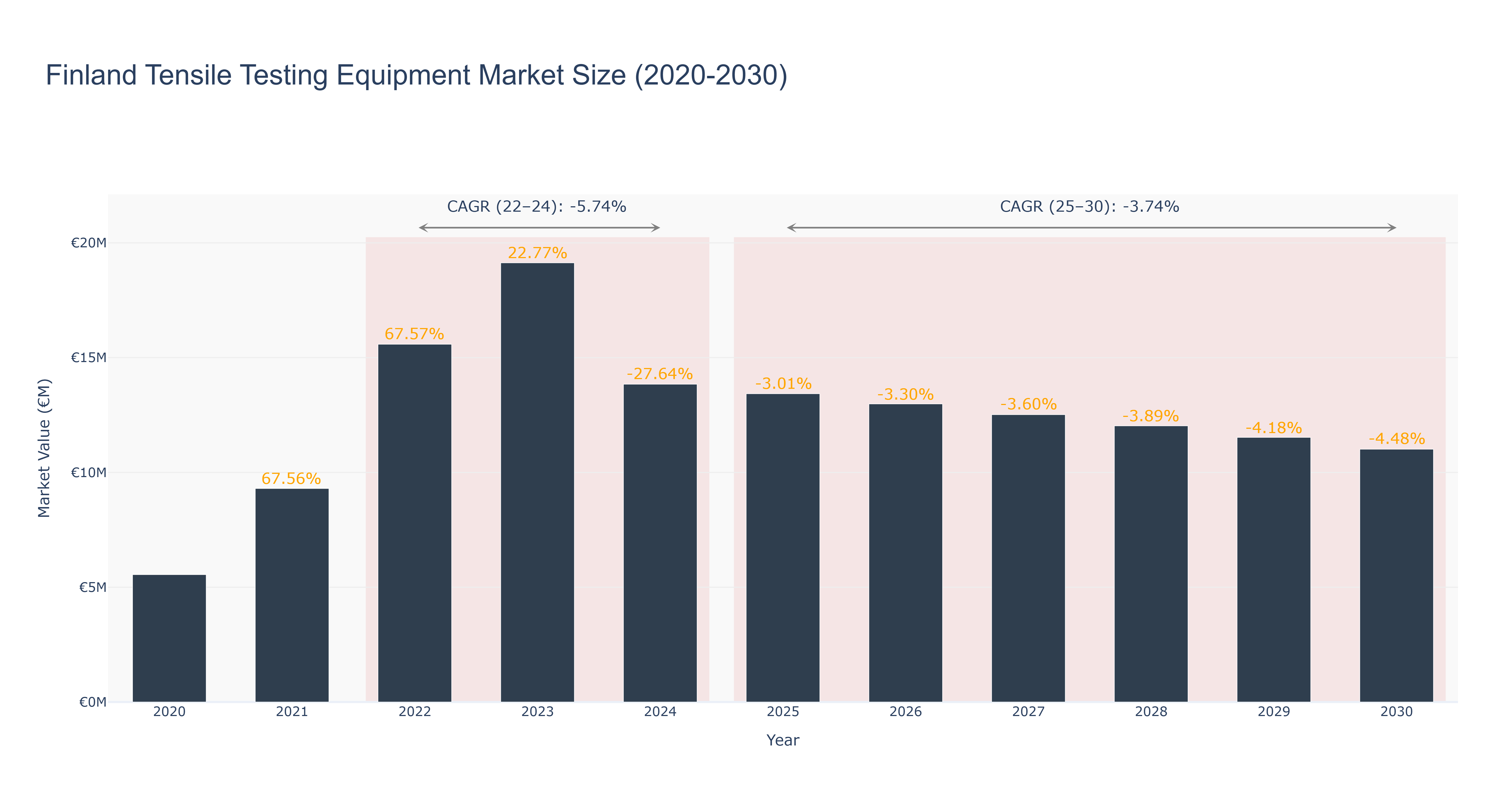Click the 67.56% growth label
This screenshot has width=1512, height=810.
point(291,478)
